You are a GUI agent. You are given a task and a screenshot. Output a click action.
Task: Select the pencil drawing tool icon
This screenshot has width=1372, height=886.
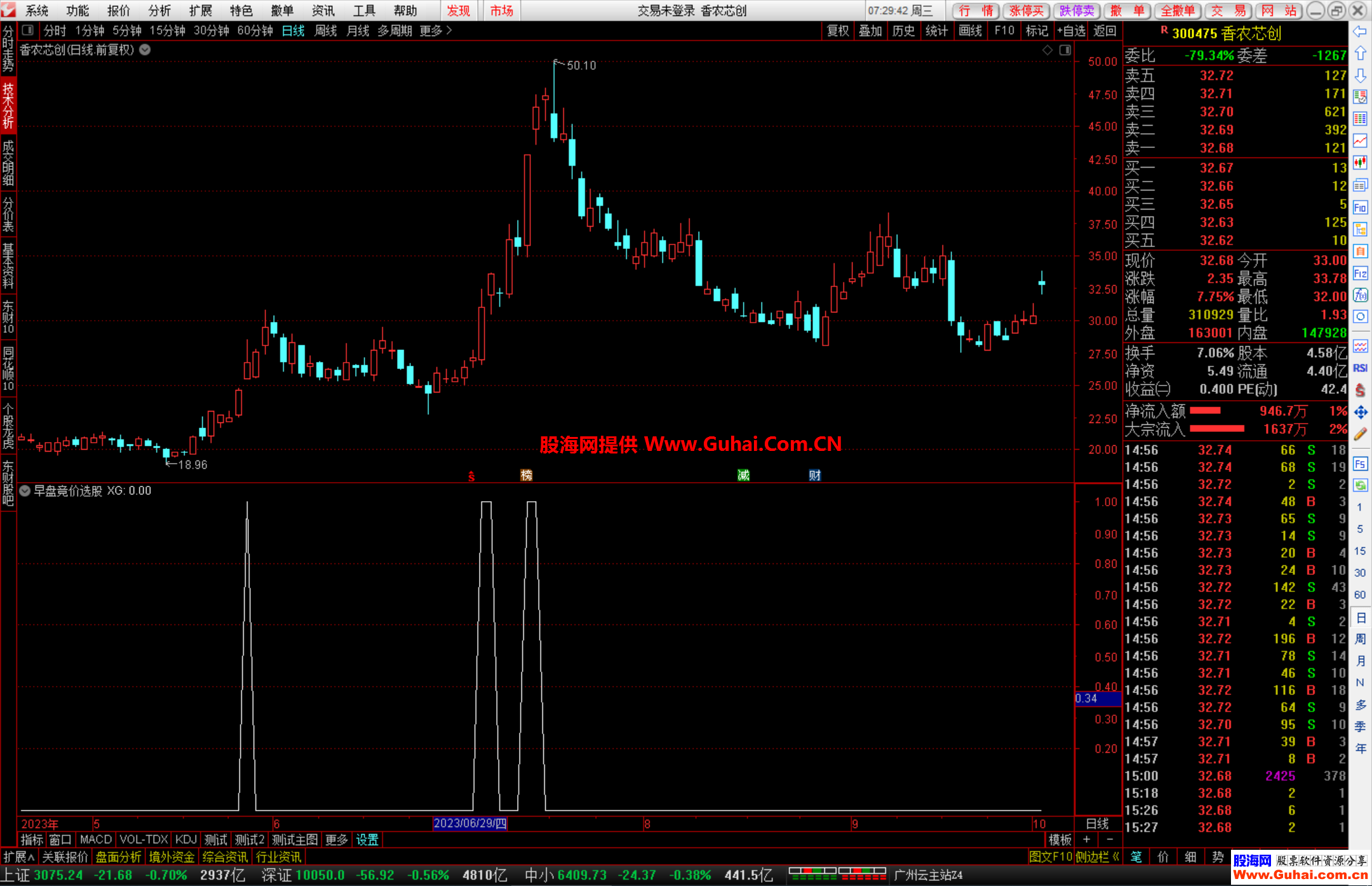tap(1360, 434)
